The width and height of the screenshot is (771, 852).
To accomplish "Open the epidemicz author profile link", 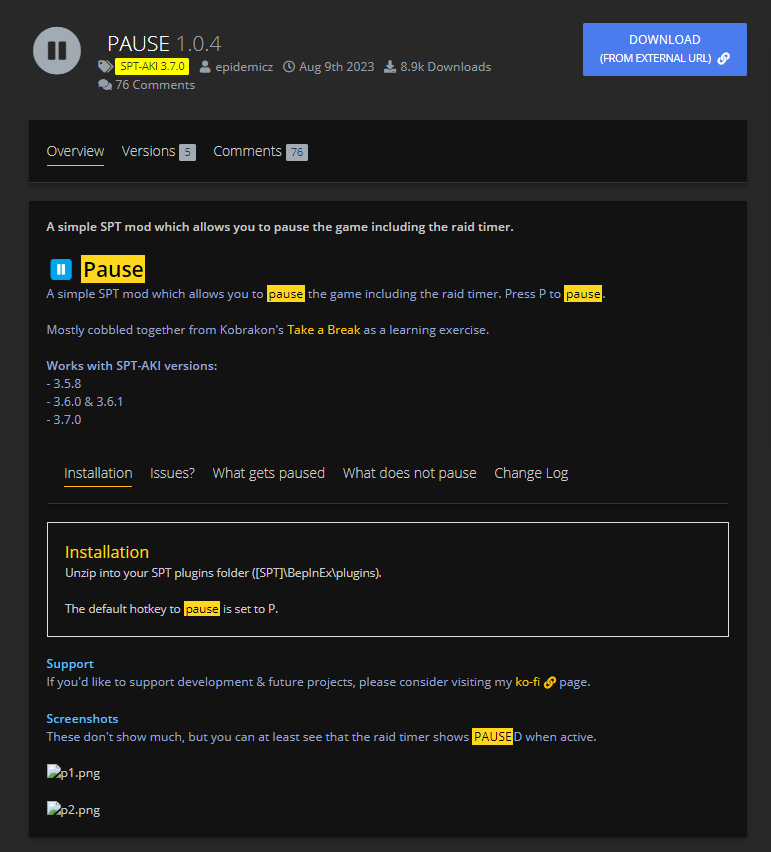I will pos(244,67).
